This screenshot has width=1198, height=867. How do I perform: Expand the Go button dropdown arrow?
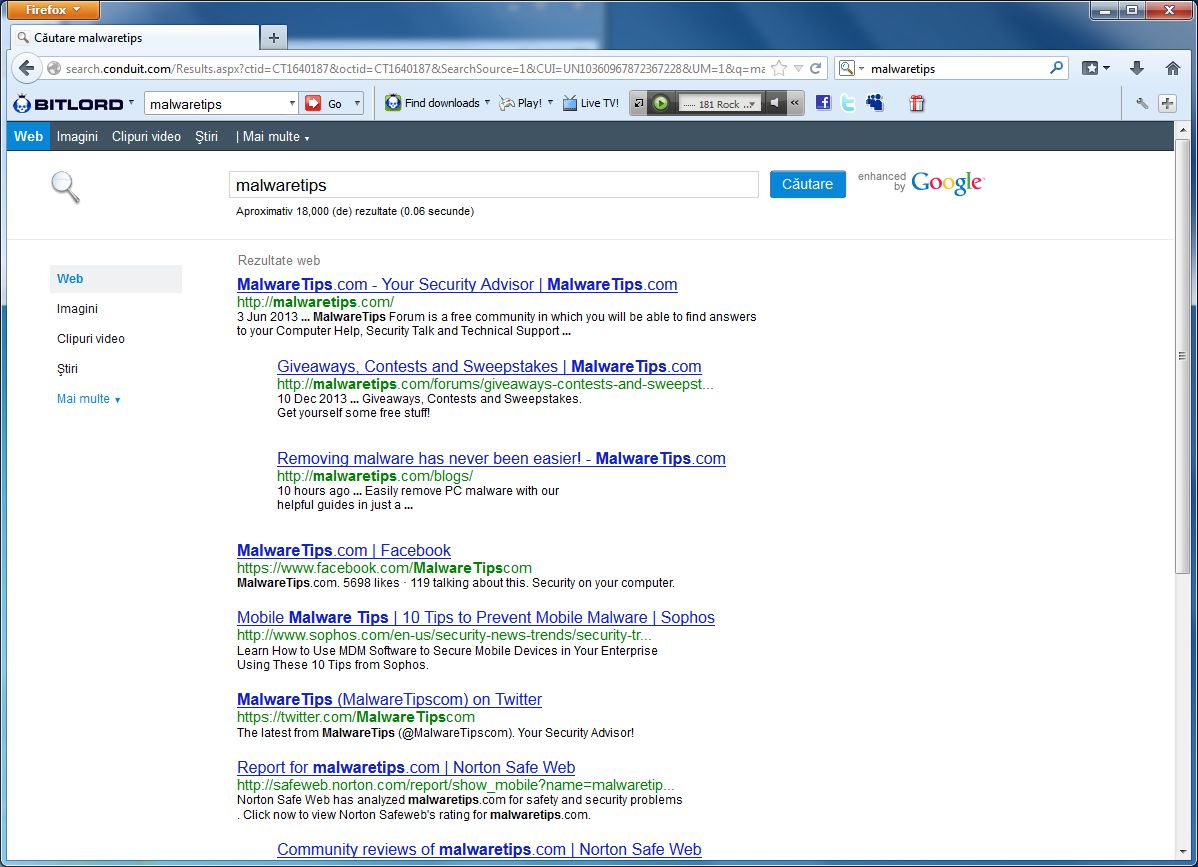coord(357,103)
